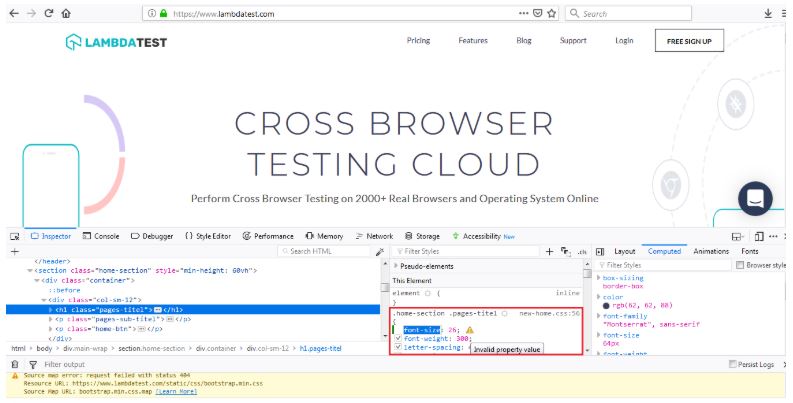
Task: Click the color swatch next to rgb(62, 62, 80)
Action: point(606,305)
